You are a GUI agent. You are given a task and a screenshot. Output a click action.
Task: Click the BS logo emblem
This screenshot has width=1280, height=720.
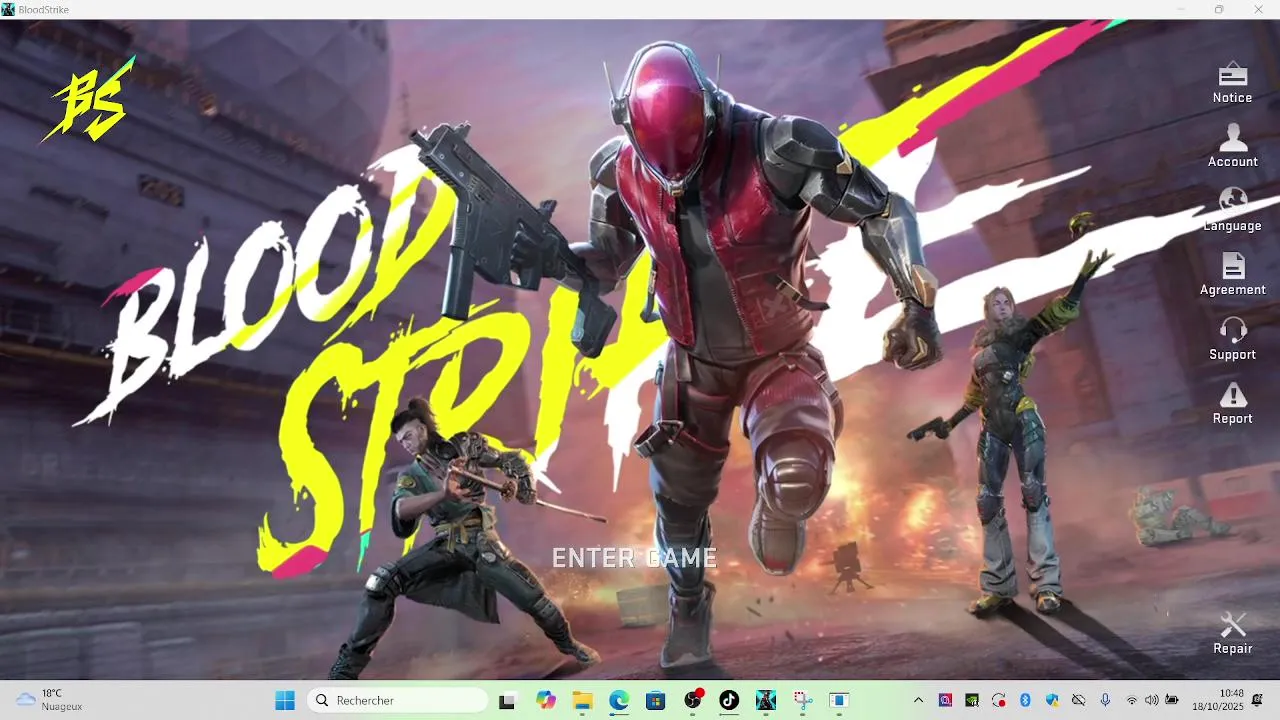click(x=88, y=101)
